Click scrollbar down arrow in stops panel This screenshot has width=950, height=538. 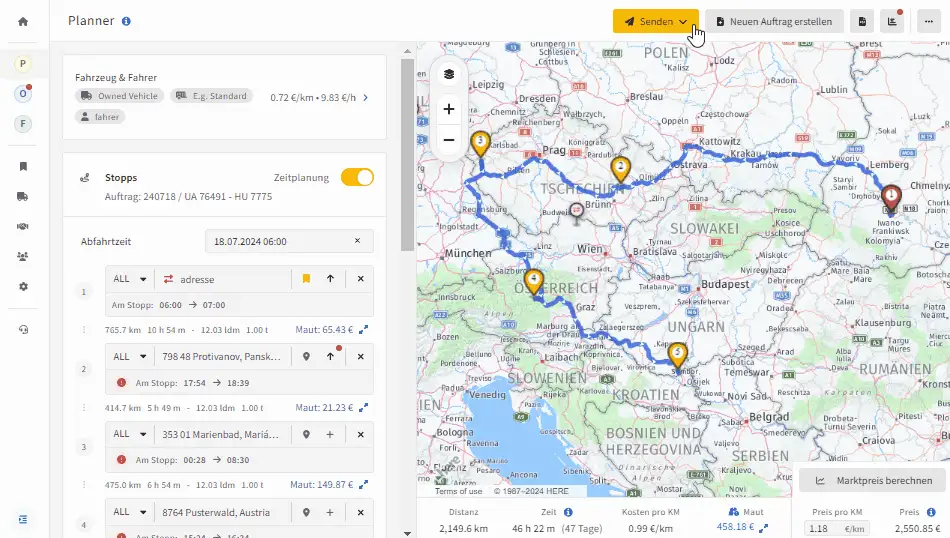(x=407, y=533)
